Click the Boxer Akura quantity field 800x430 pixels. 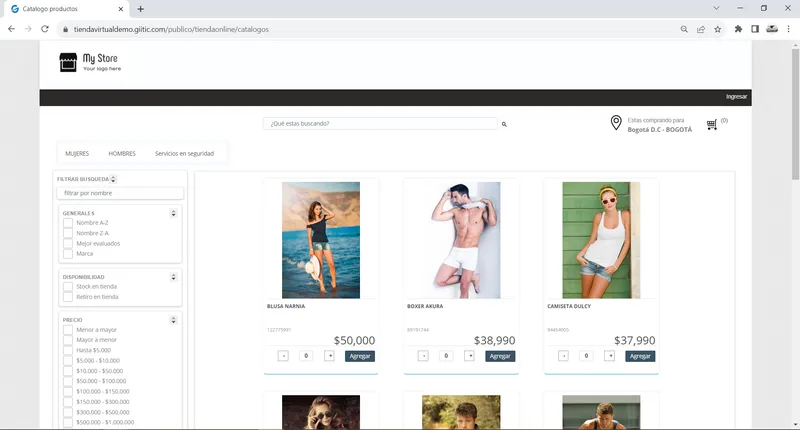coord(446,356)
